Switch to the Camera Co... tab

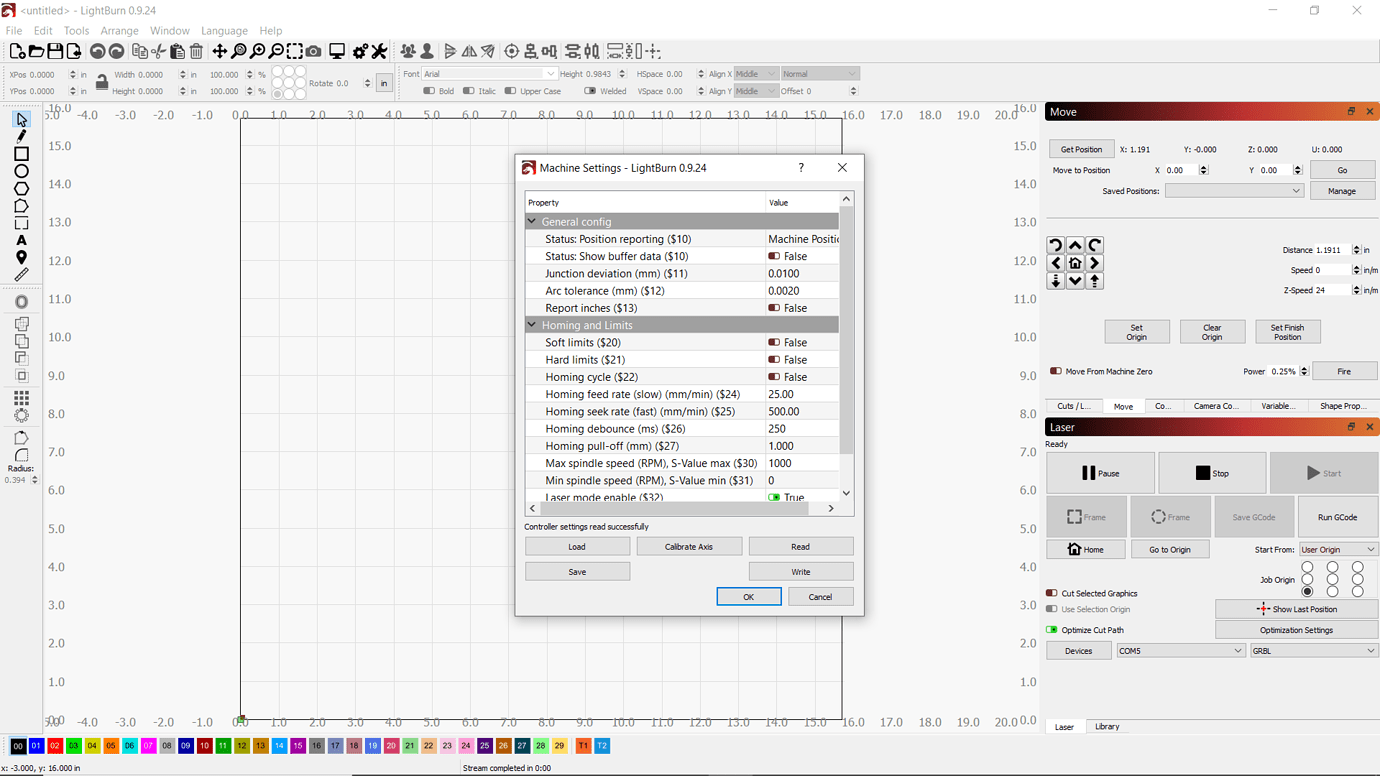point(1215,406)
